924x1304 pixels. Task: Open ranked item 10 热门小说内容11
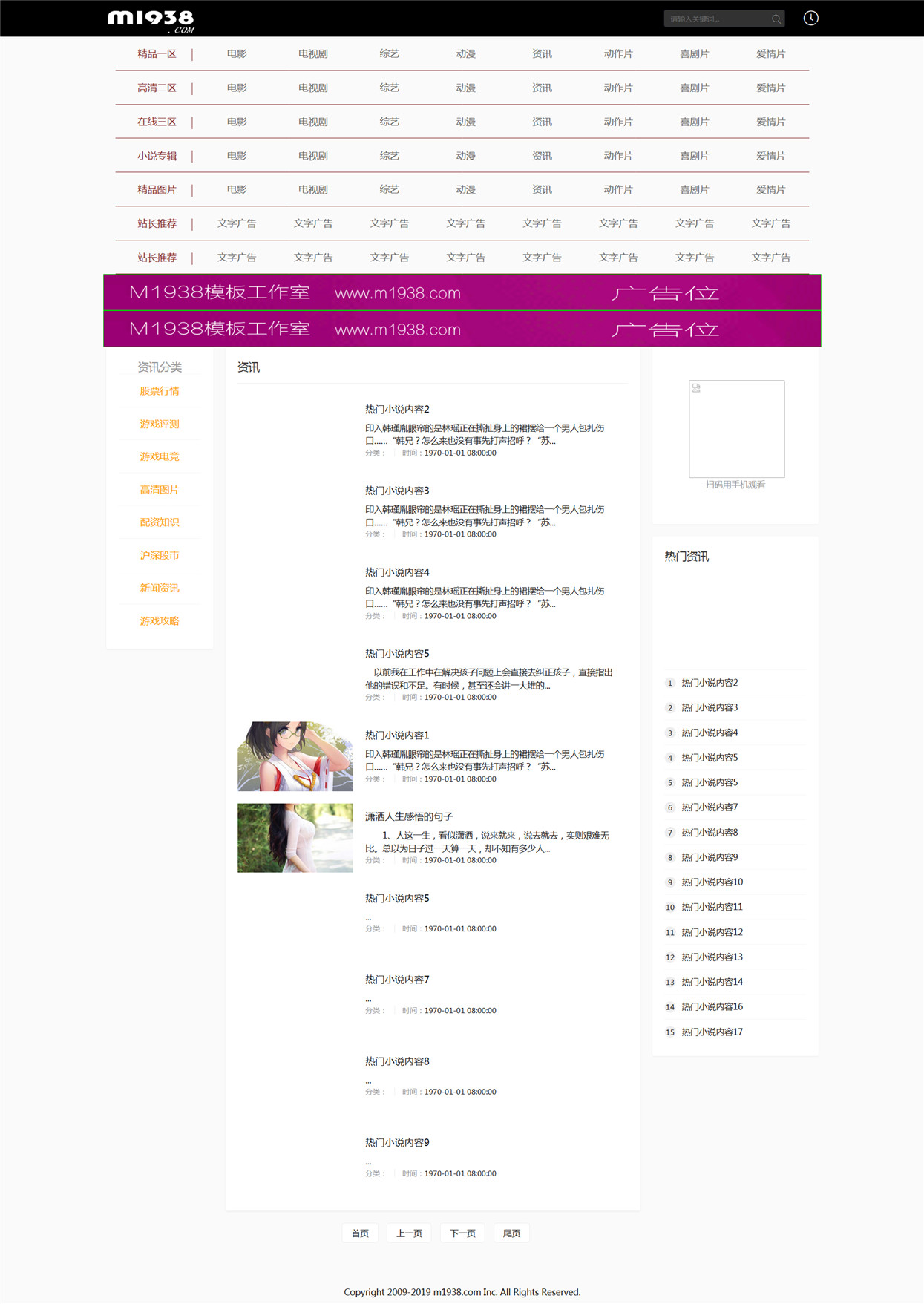click(712, 907)
